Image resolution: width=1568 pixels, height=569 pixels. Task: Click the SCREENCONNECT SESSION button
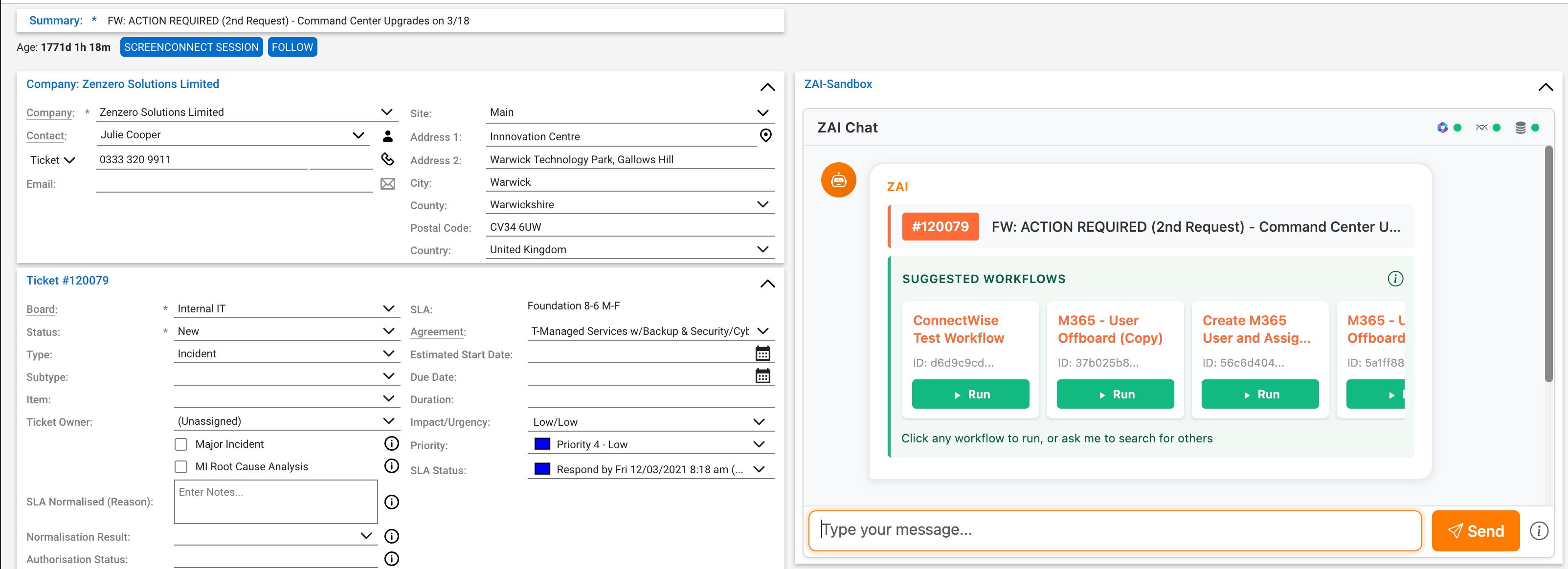pyautogui.click(x=191, y=47)
